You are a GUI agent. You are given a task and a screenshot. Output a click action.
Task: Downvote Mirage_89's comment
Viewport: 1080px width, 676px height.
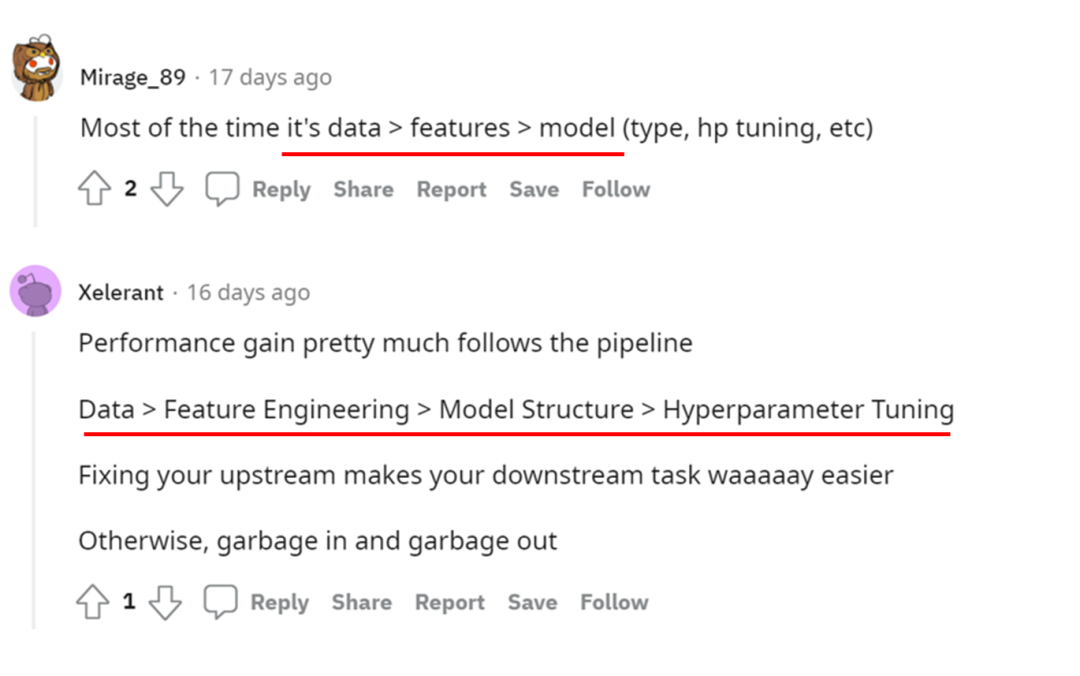coord(167,189)
